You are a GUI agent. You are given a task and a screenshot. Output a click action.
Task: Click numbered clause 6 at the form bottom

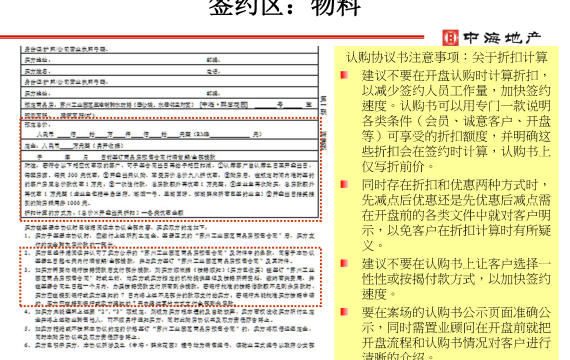[169, 345]
